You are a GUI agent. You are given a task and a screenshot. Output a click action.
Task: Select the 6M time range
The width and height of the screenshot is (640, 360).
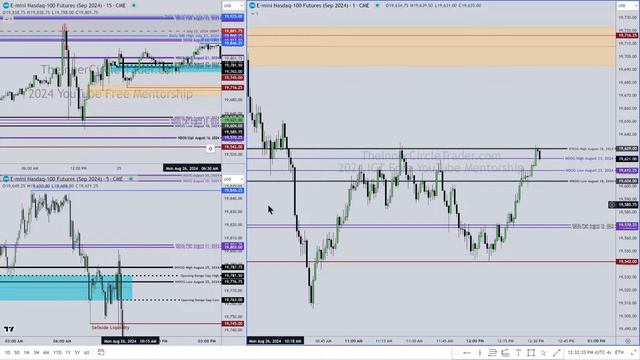point(46,352)
